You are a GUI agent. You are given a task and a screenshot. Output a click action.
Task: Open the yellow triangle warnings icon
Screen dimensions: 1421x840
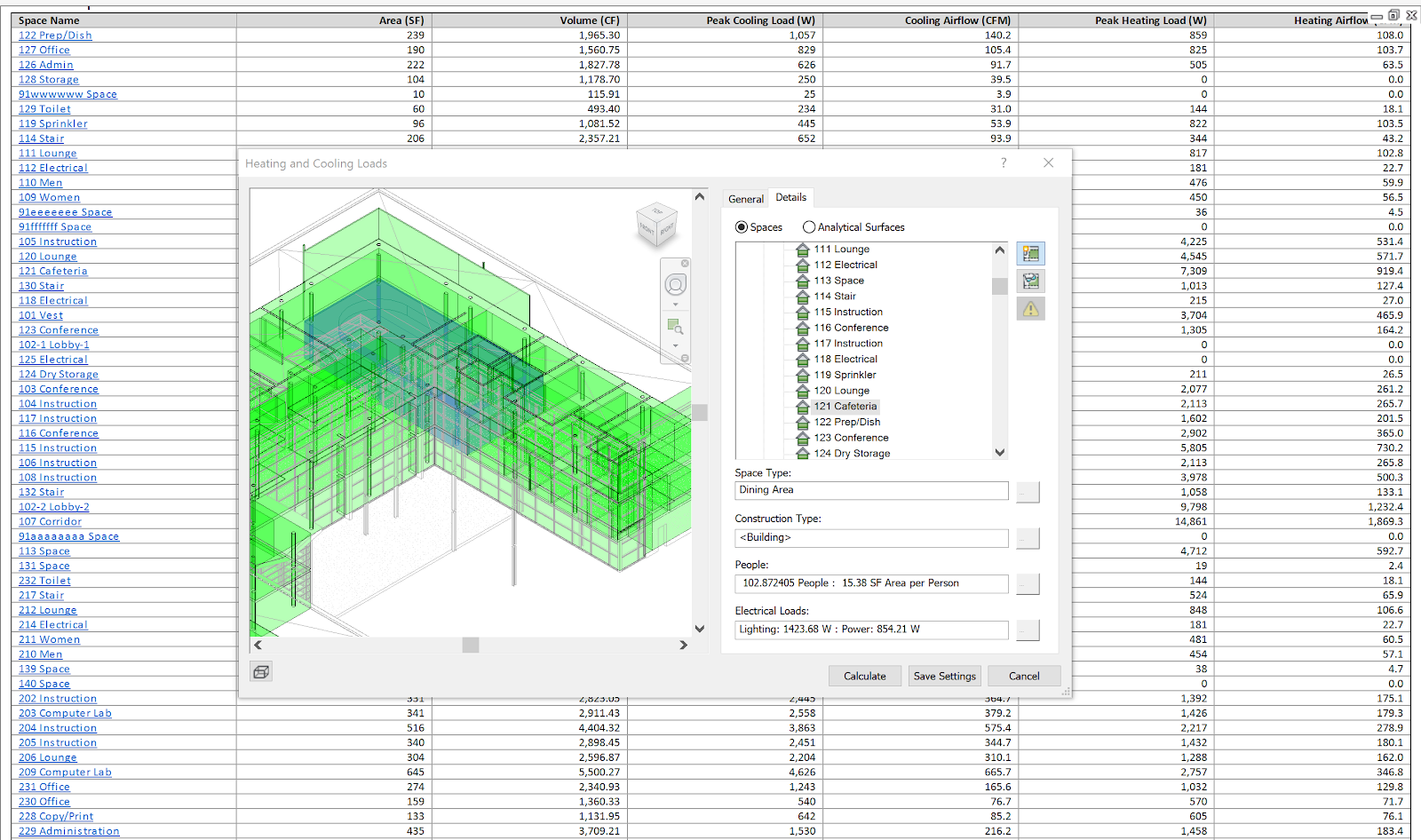(x=1030, y=309)
